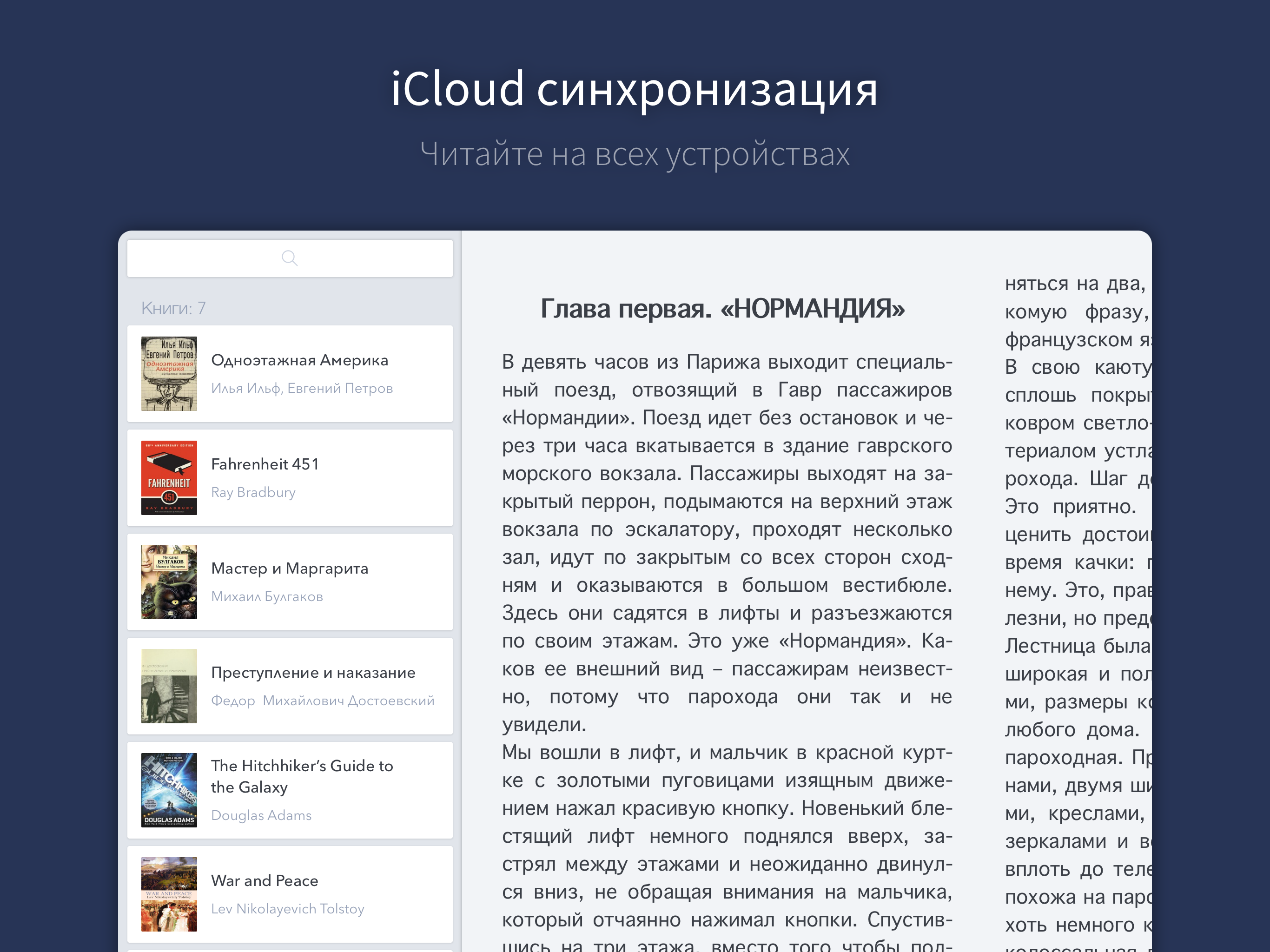
Task: Click author Ray Bradbury
Action: [253, 493]
